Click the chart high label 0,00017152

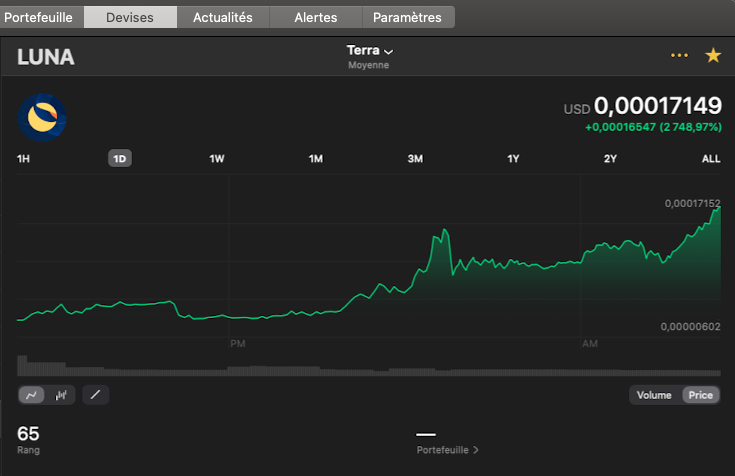click(692, 203)
